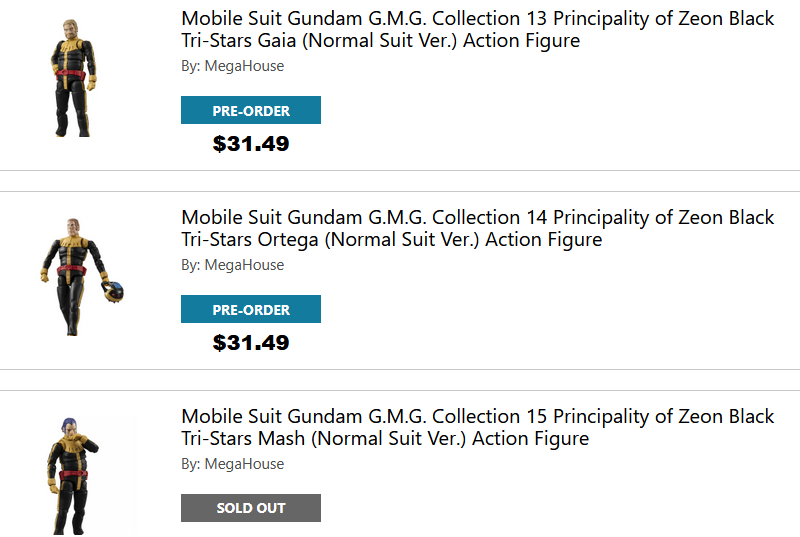
Task: Click the $31.49 price of Ortega figure
Action: pos(251,343)
